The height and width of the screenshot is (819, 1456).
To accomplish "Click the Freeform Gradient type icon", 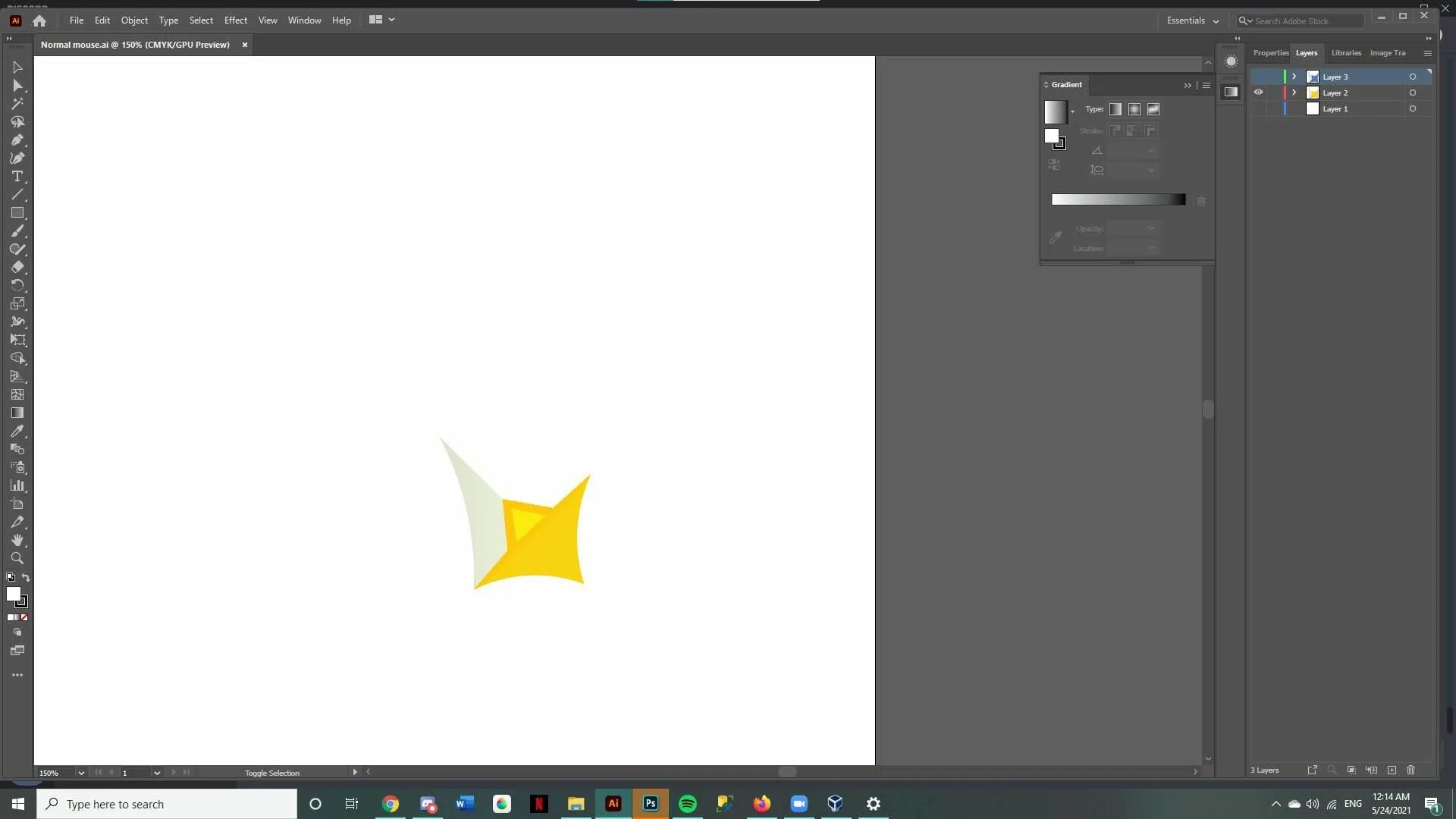I will coord(1153,109).
